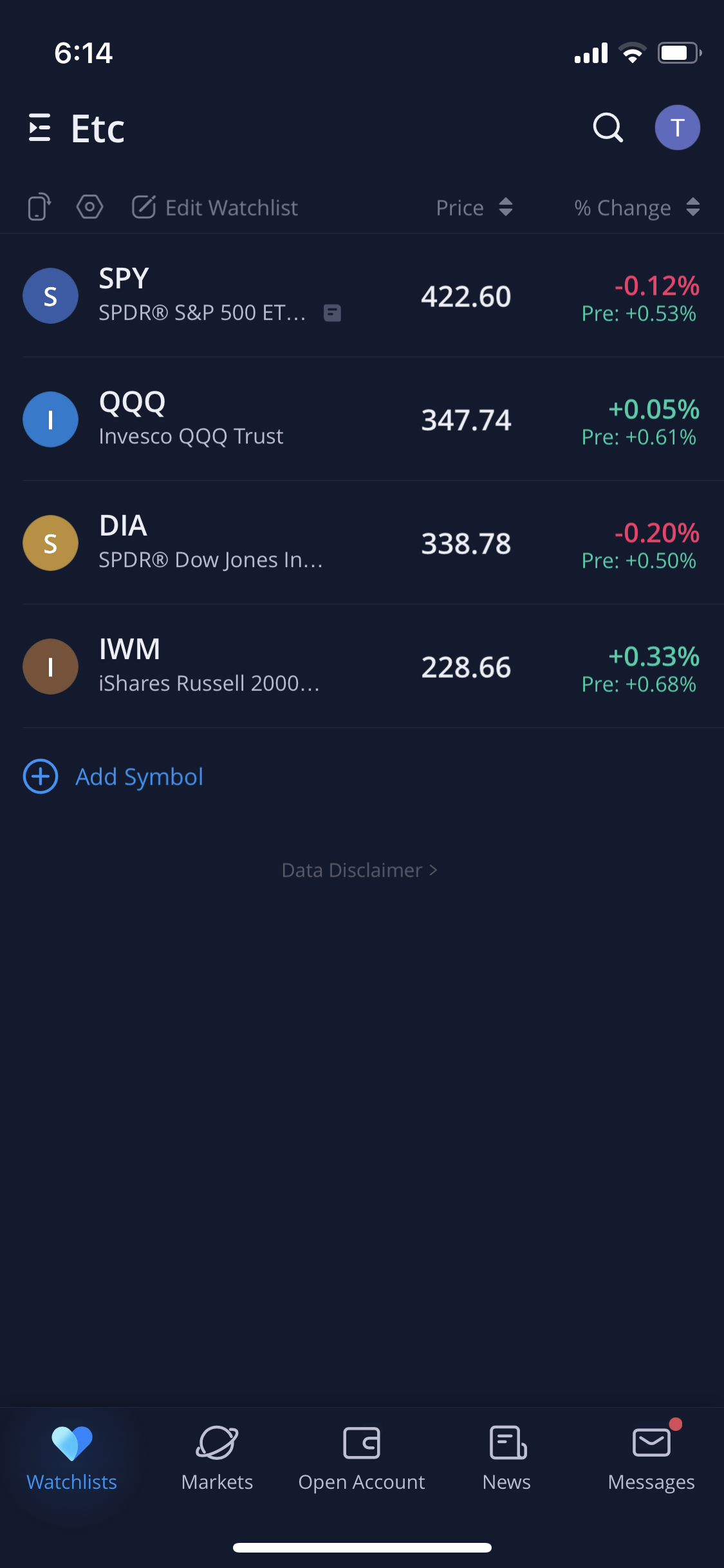Click the Add Symbol plus icon
This screenshot has height=1568, width=724.
point(41,776)
